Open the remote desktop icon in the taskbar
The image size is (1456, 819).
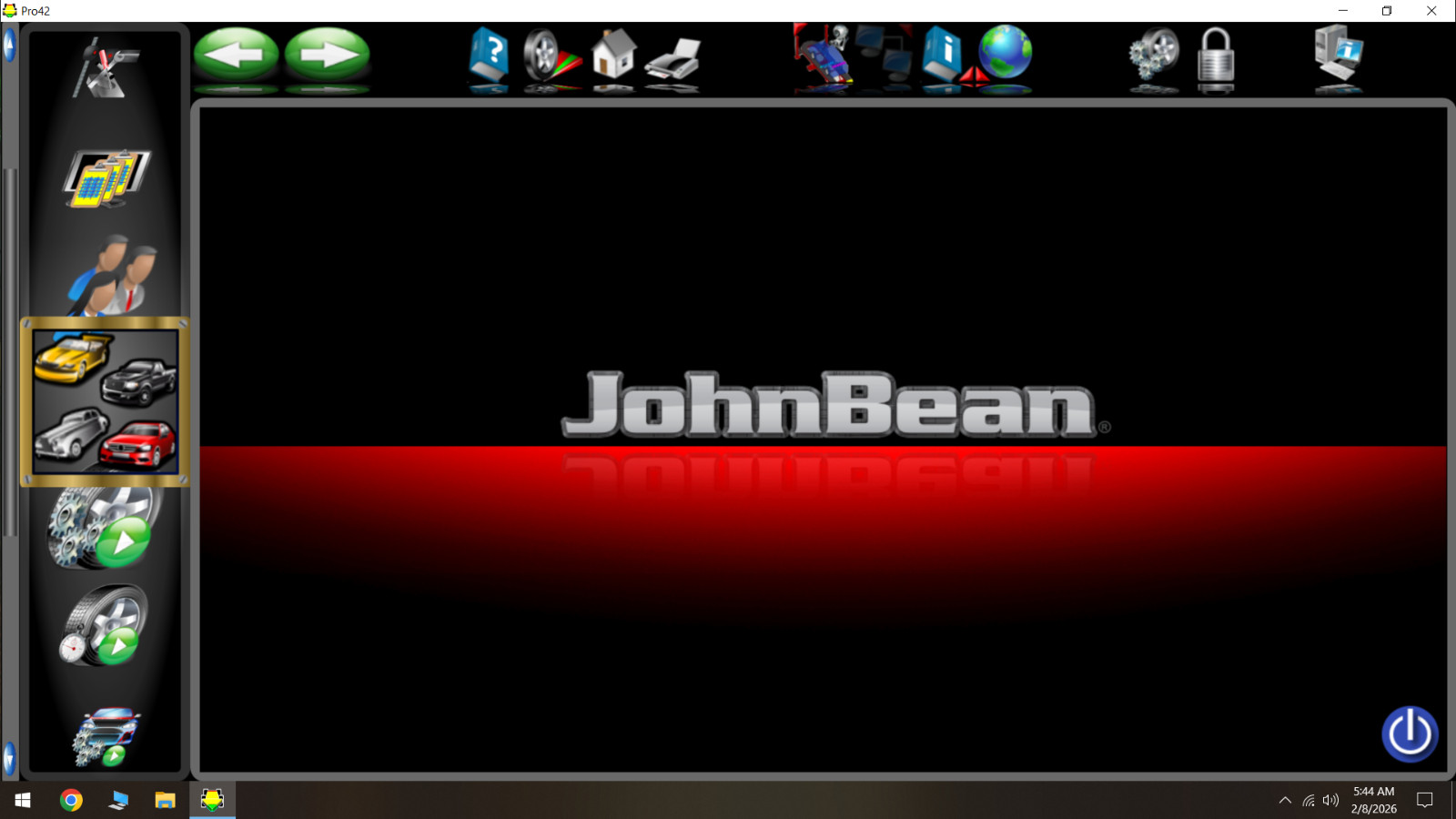(118, 800)
